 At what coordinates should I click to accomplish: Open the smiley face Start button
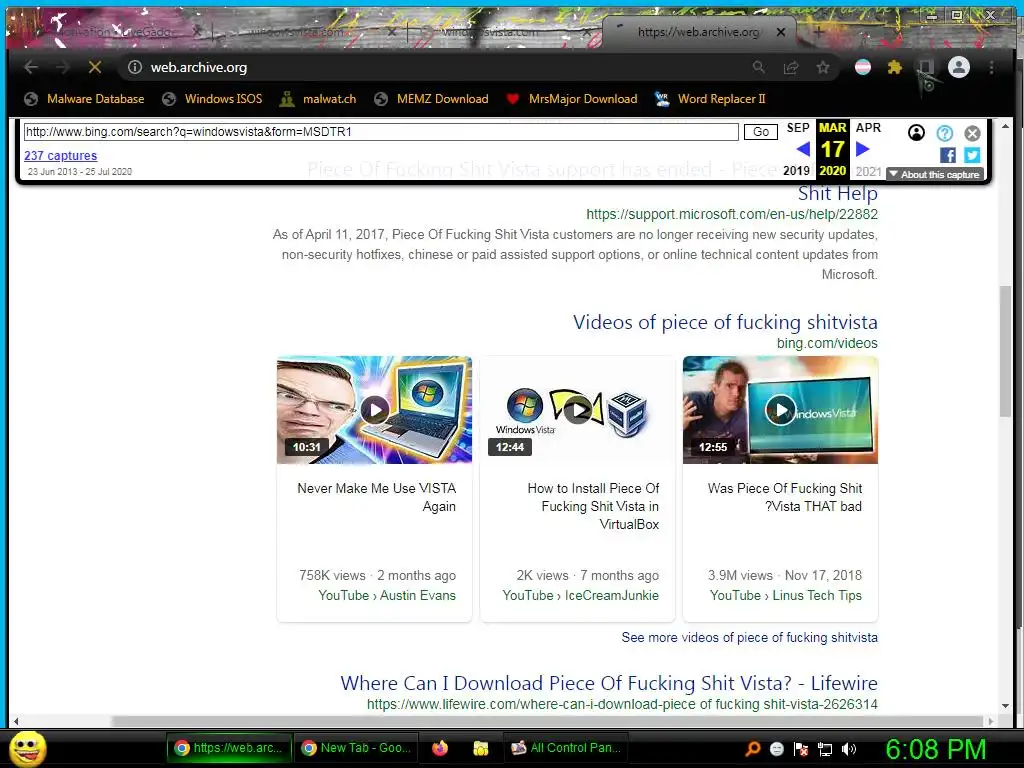click(x=29, y=748)
